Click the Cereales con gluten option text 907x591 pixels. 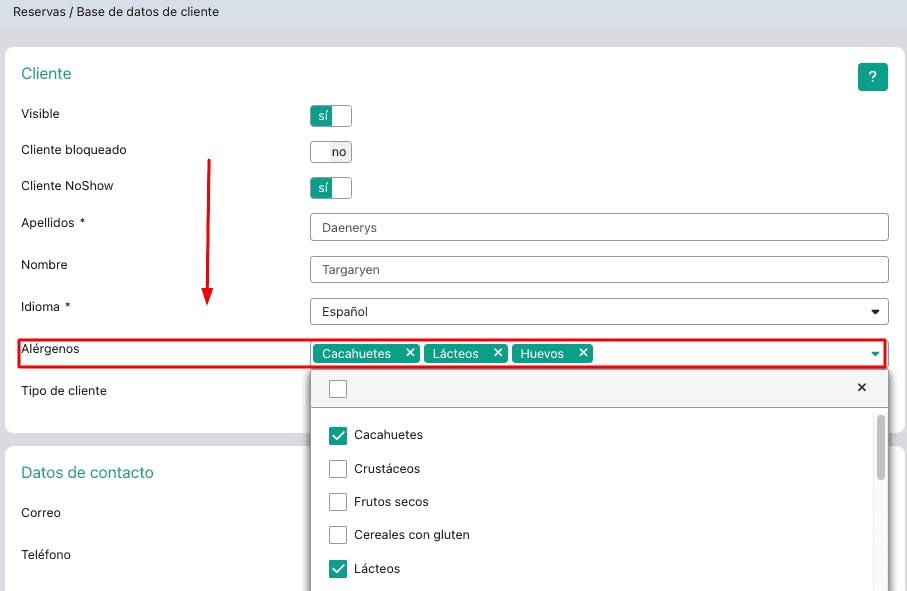[x=412, y=535]
